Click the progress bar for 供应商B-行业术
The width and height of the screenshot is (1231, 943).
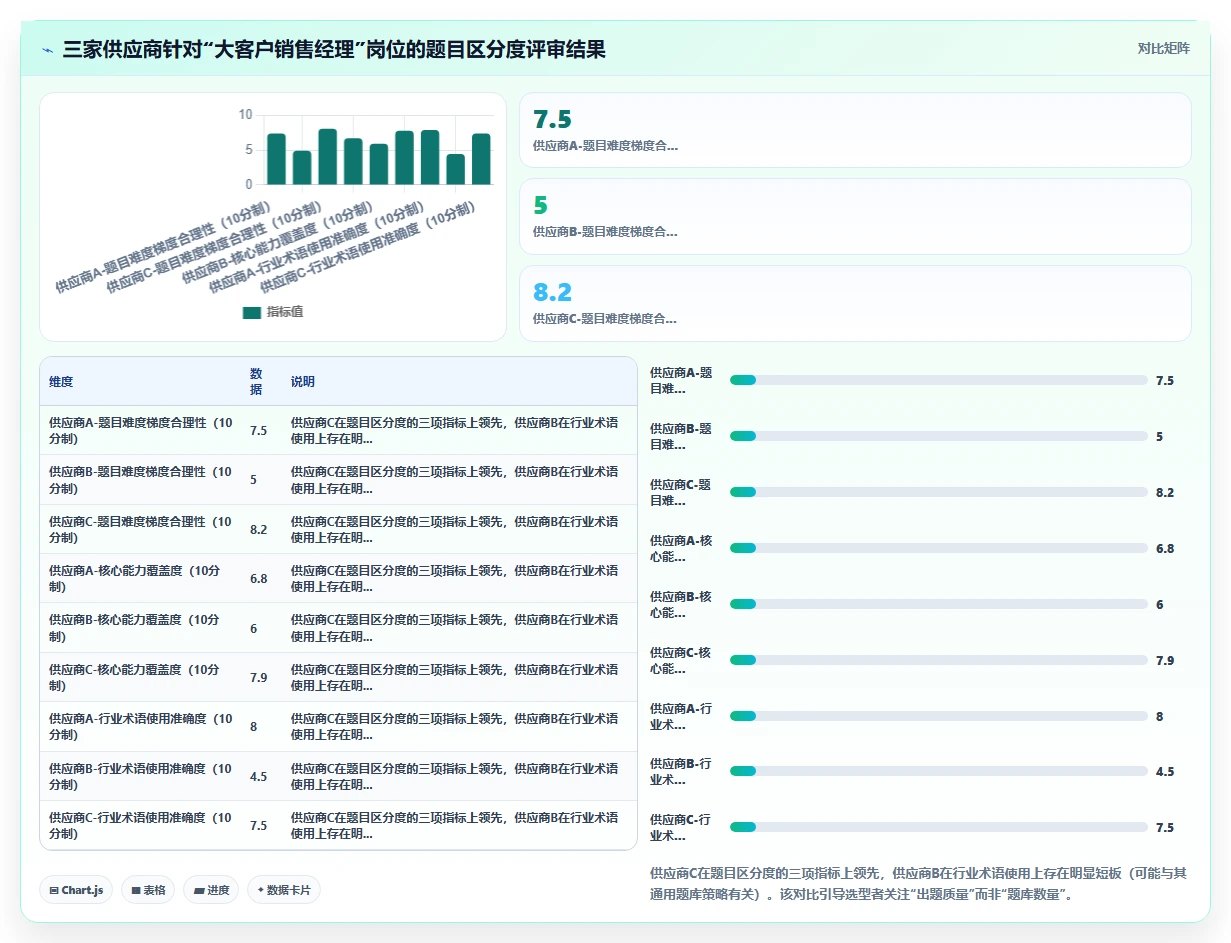point(939,771)
